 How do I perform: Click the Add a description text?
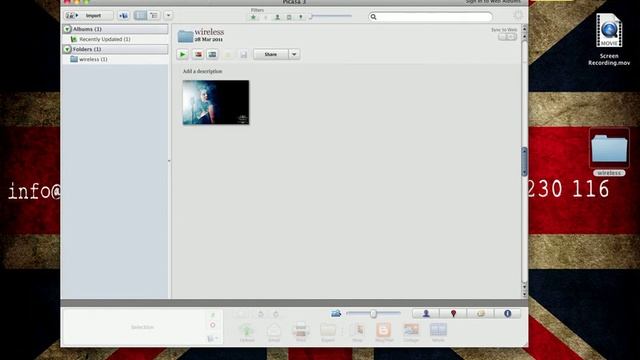[202, 71]
